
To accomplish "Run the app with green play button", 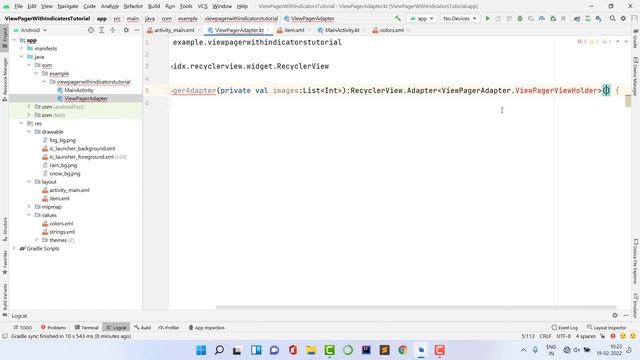I will click(487, 18).
